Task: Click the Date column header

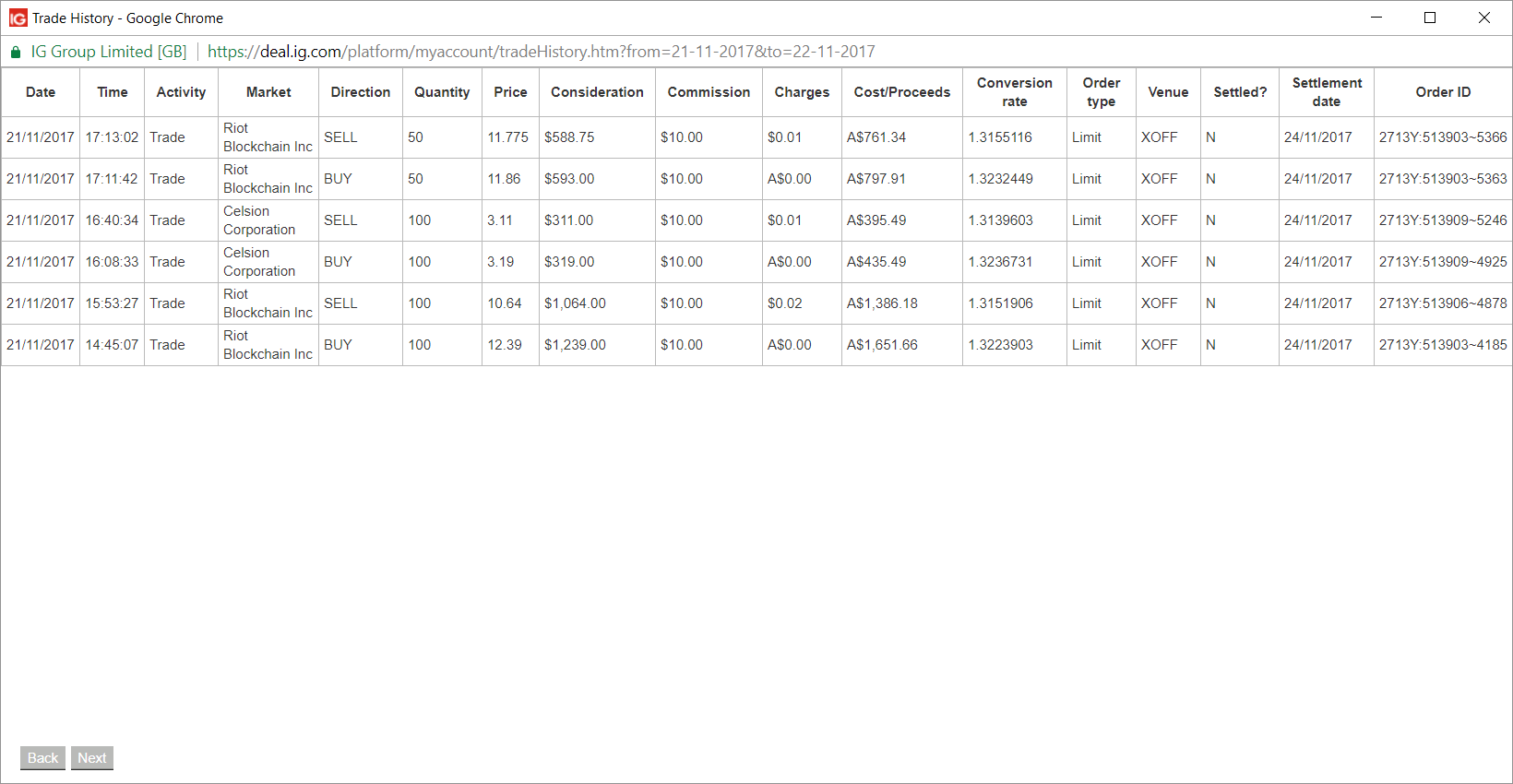Action: (41, 92)
